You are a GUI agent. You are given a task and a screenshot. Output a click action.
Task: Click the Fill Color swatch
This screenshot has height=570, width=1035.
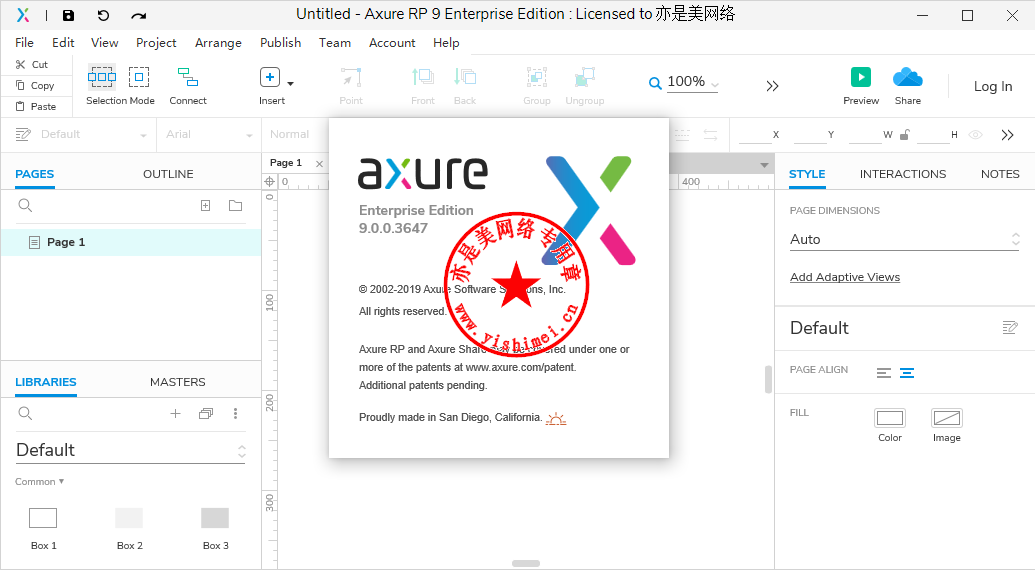[x=890, y=418]
